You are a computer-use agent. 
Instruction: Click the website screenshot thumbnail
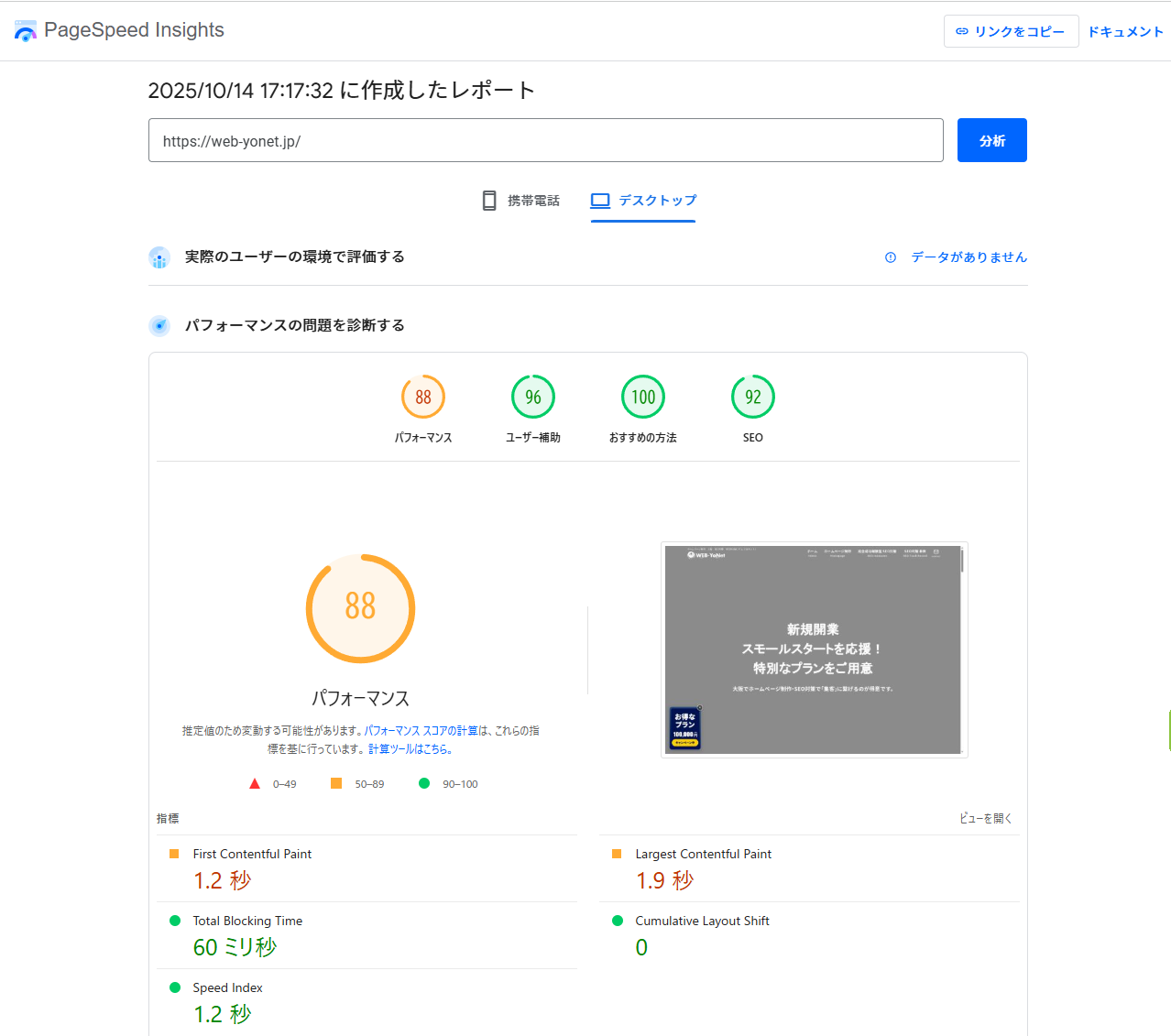814,649
